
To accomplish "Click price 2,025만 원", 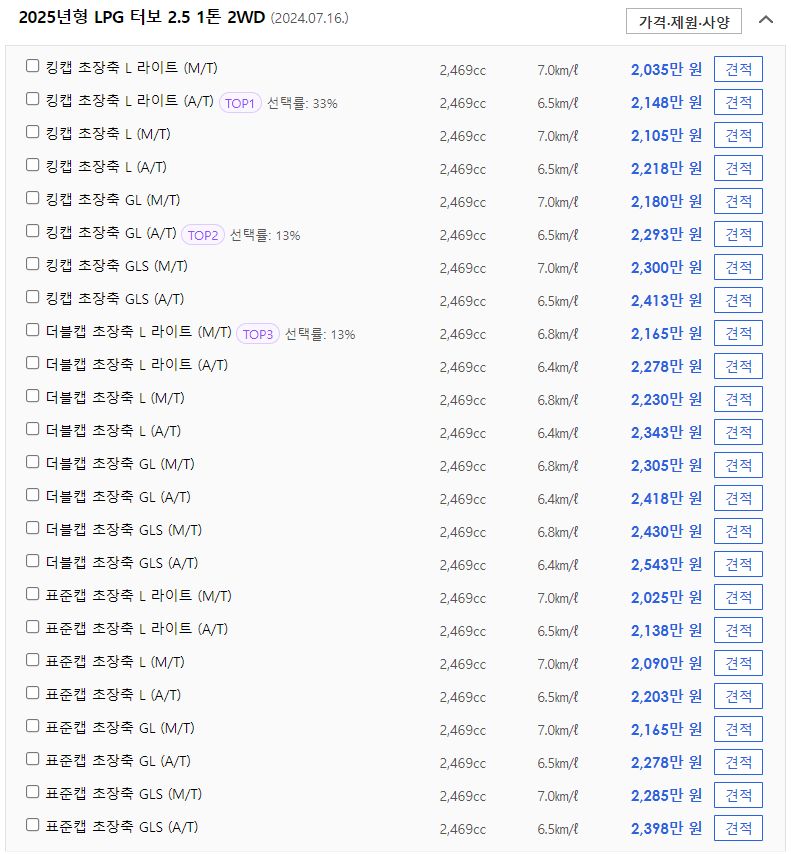I will 666,597.
